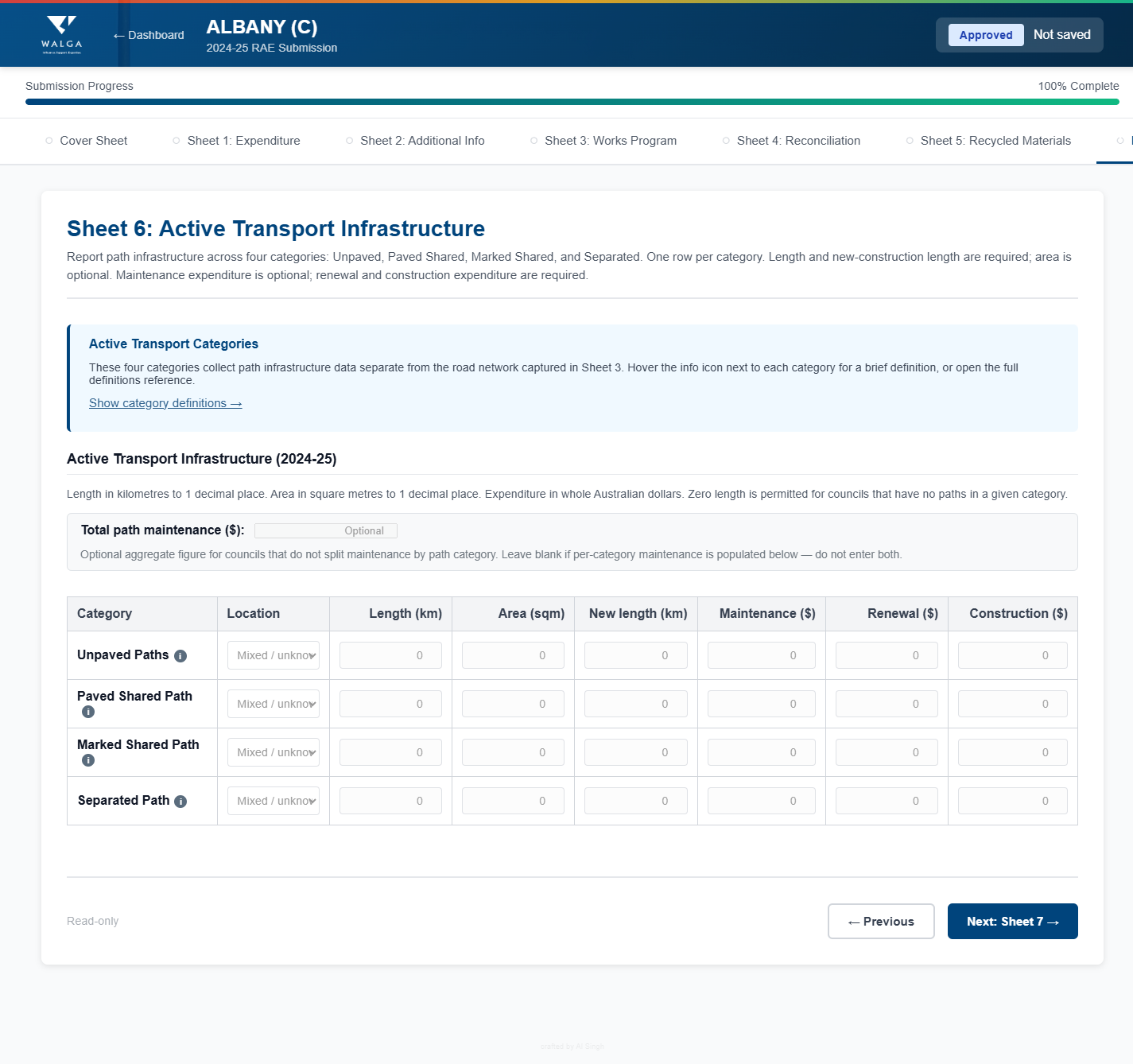Click Show category definitions link
1133x1064 pixels.
pyautogui.click(x=165, y=403)
